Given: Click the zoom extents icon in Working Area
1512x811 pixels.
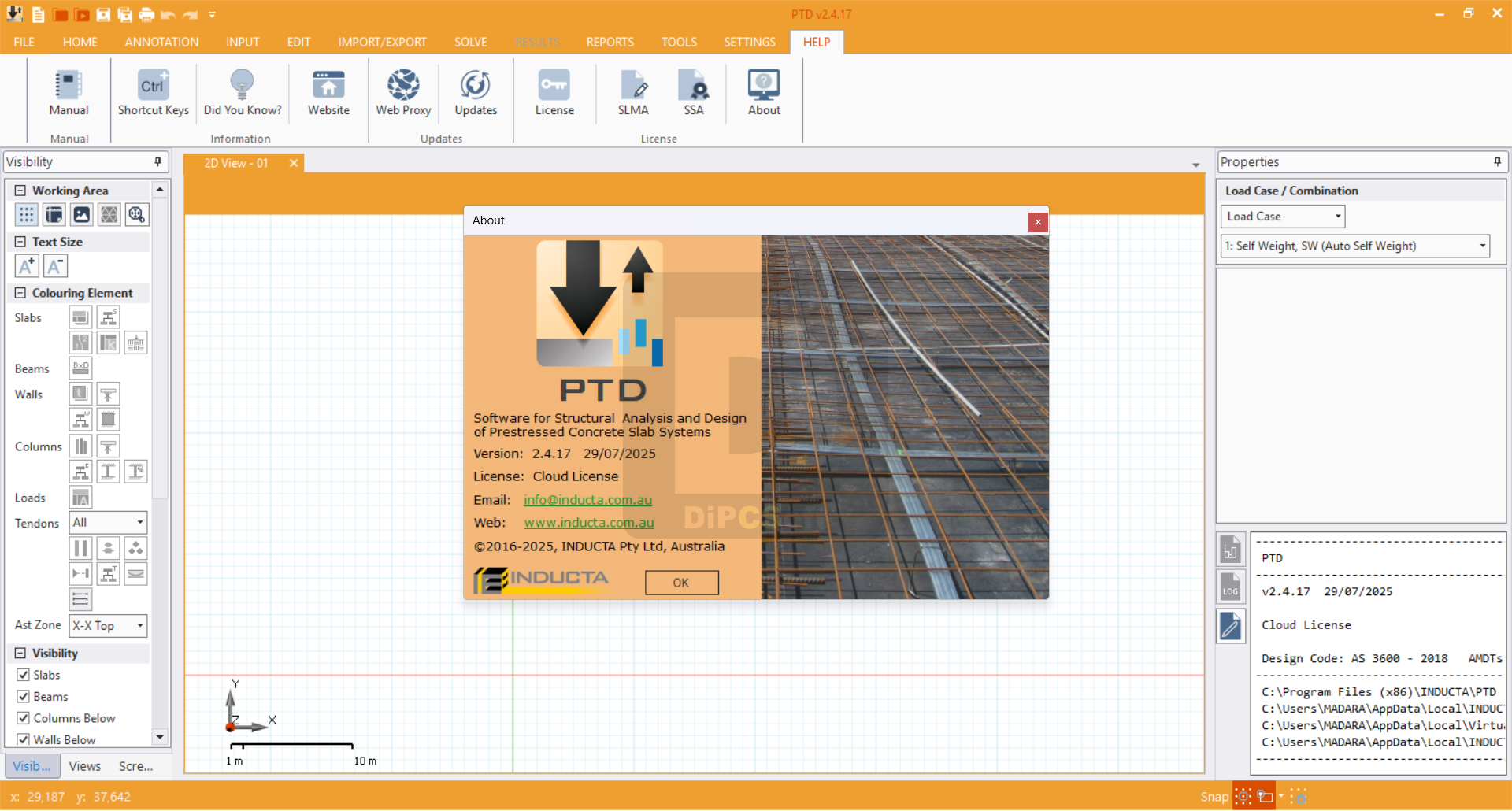Looking at the screenshot, I should tap(137, 214).
